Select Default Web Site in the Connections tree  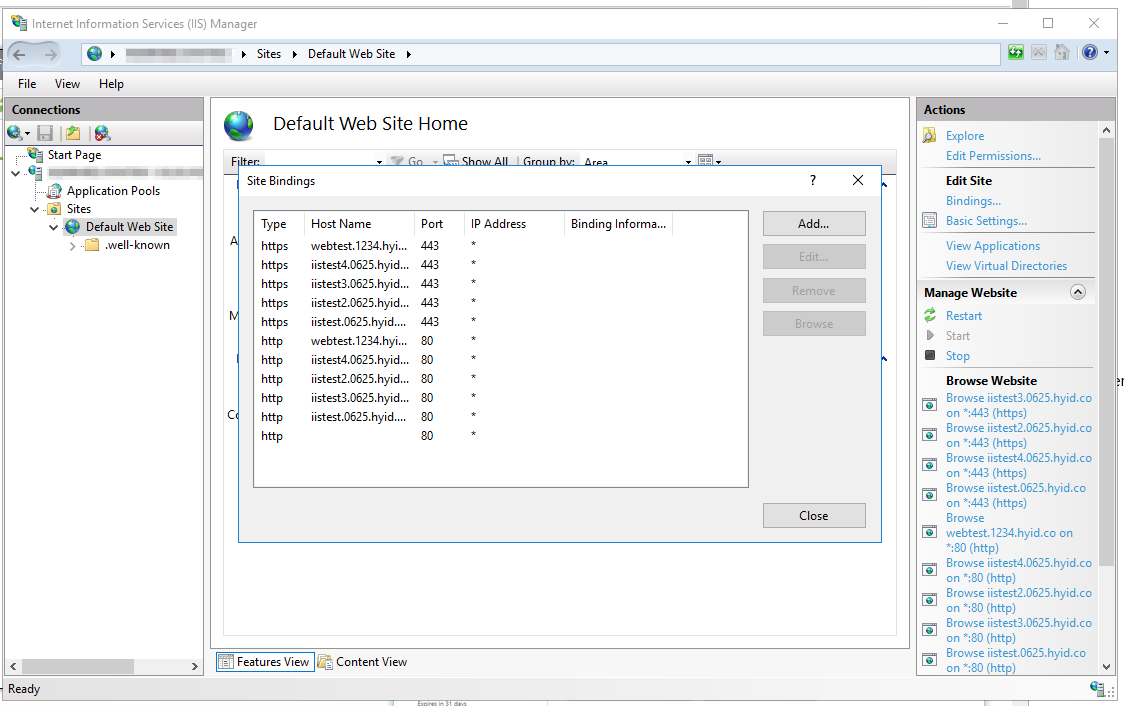point(129,226)
